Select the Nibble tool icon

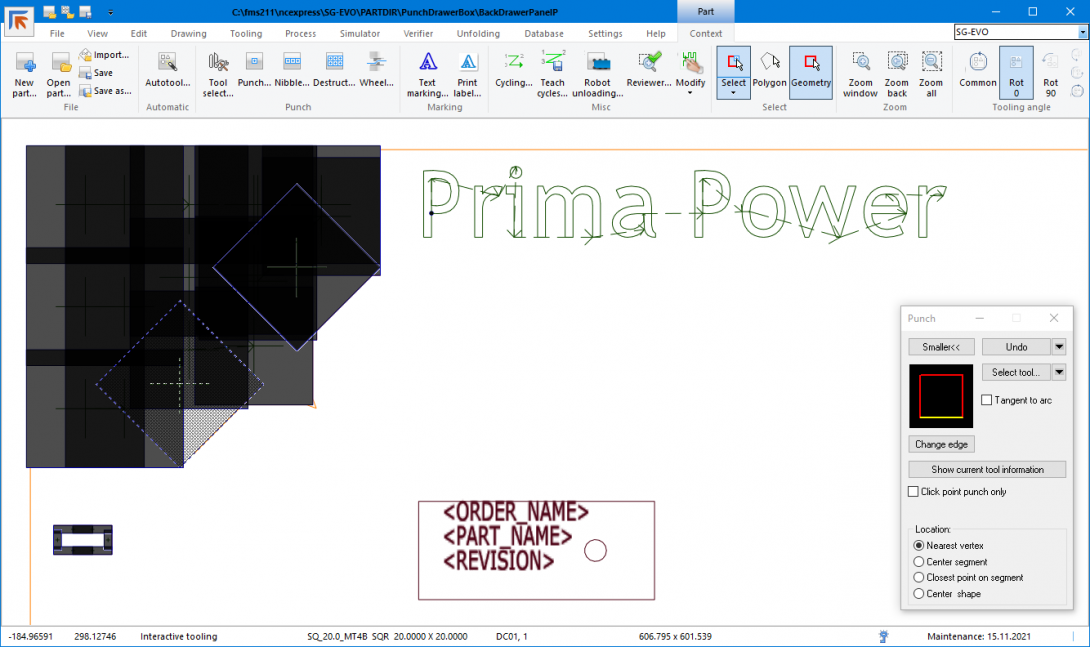[x=291, y=63]
